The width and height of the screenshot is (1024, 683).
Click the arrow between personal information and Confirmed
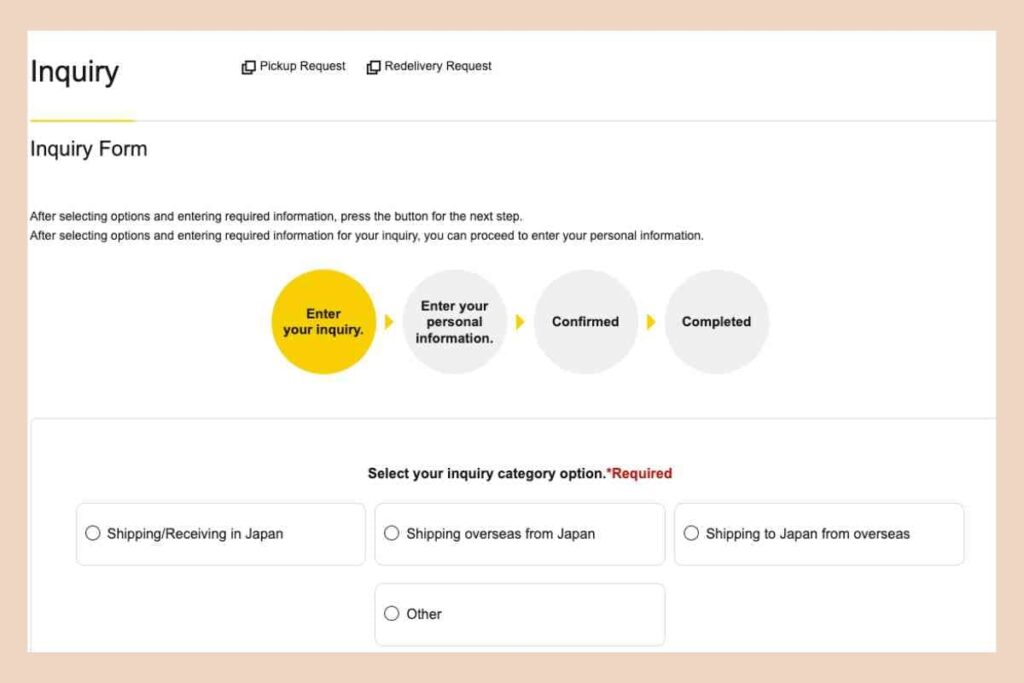coord(520,322)
